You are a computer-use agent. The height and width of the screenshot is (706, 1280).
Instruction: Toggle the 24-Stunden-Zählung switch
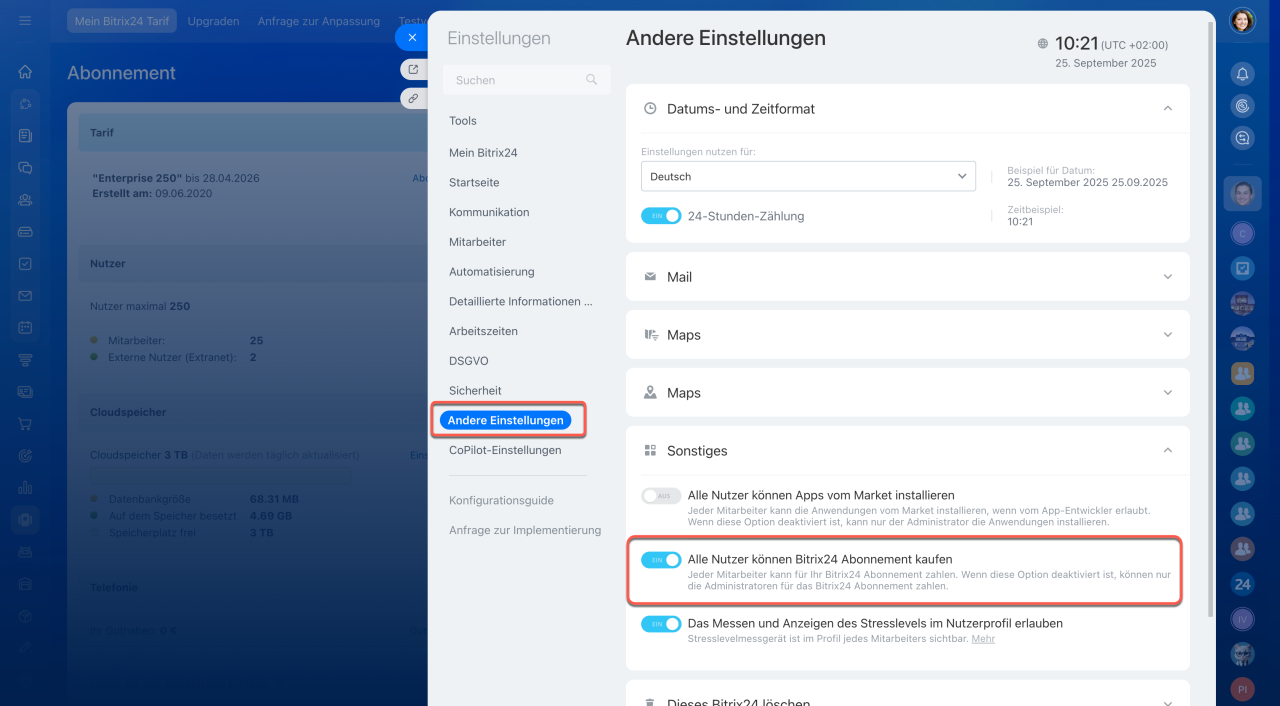point(661,216)
